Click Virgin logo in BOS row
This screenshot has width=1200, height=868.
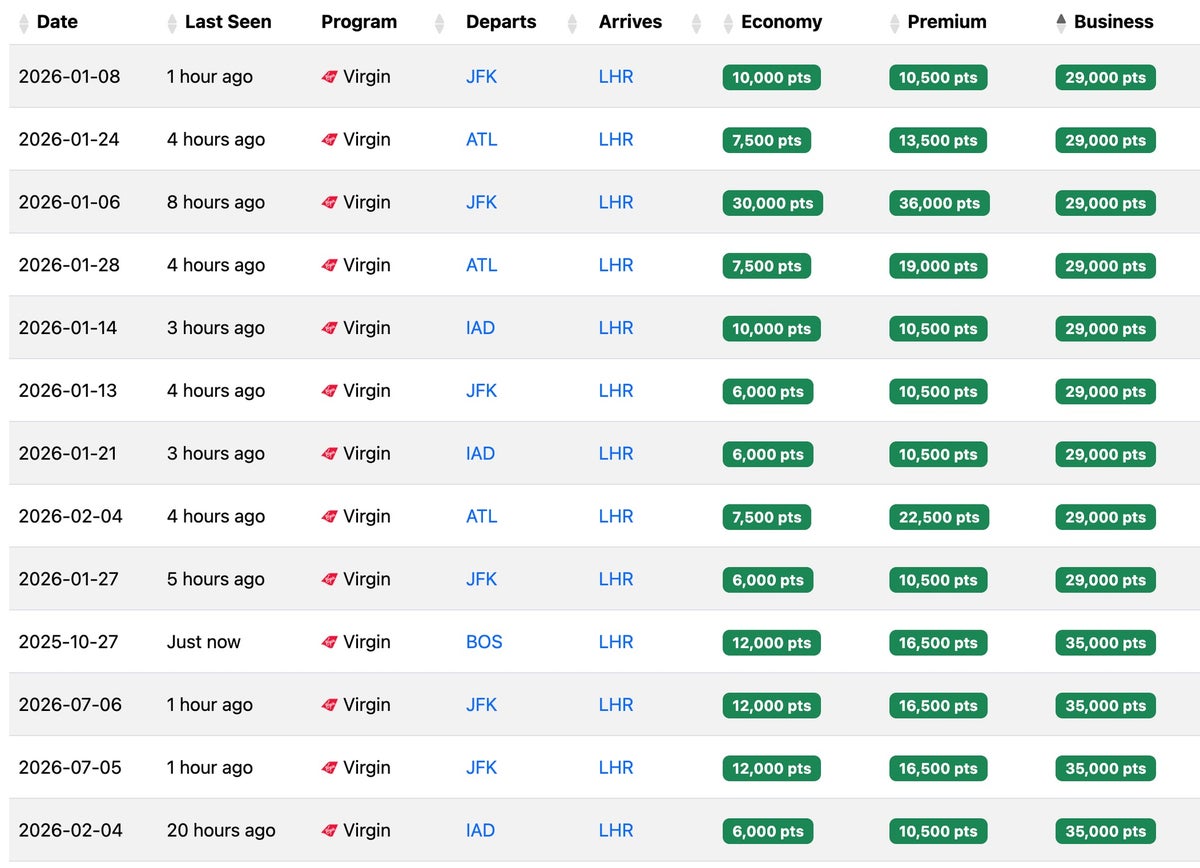330,643
